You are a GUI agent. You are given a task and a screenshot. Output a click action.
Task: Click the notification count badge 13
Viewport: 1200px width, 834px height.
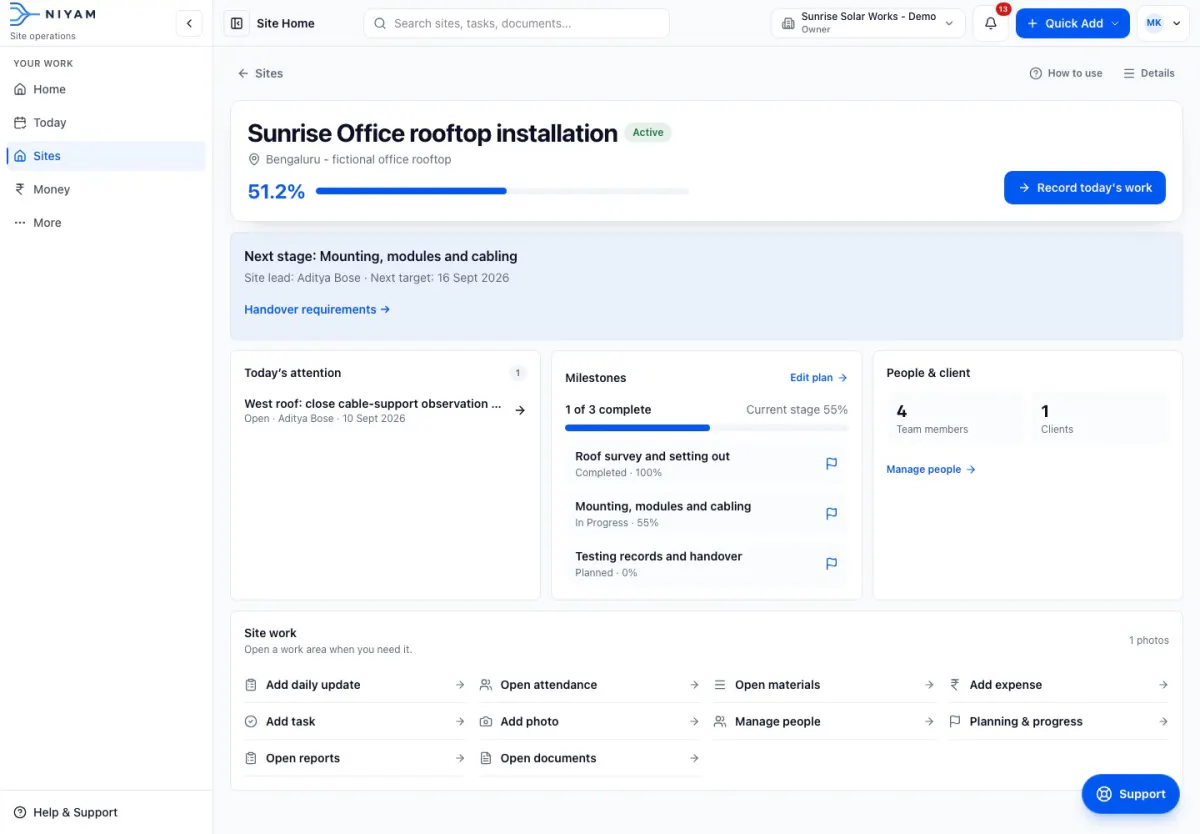coord(1003,9)
